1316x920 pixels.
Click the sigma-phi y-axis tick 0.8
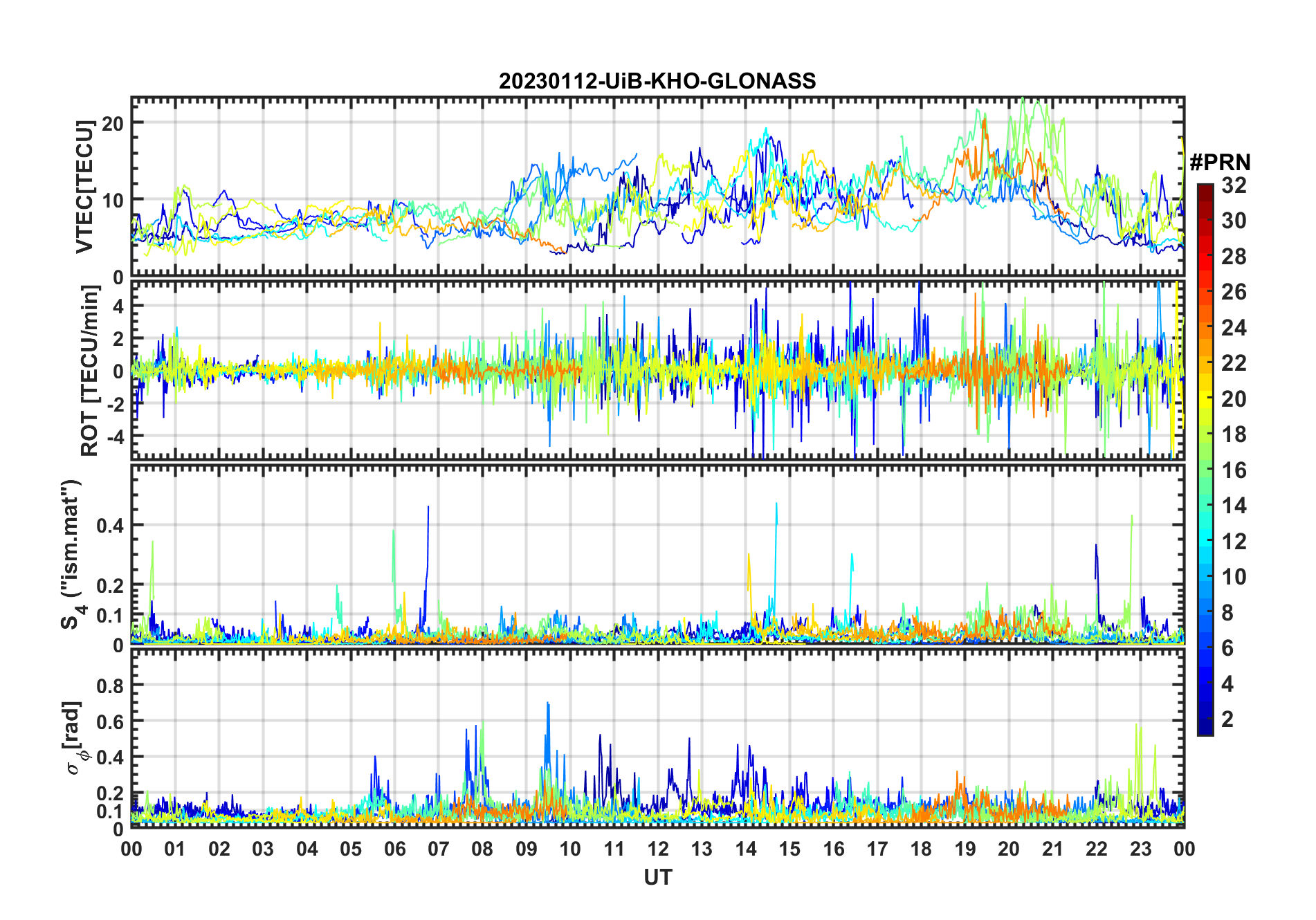point(110,686)
